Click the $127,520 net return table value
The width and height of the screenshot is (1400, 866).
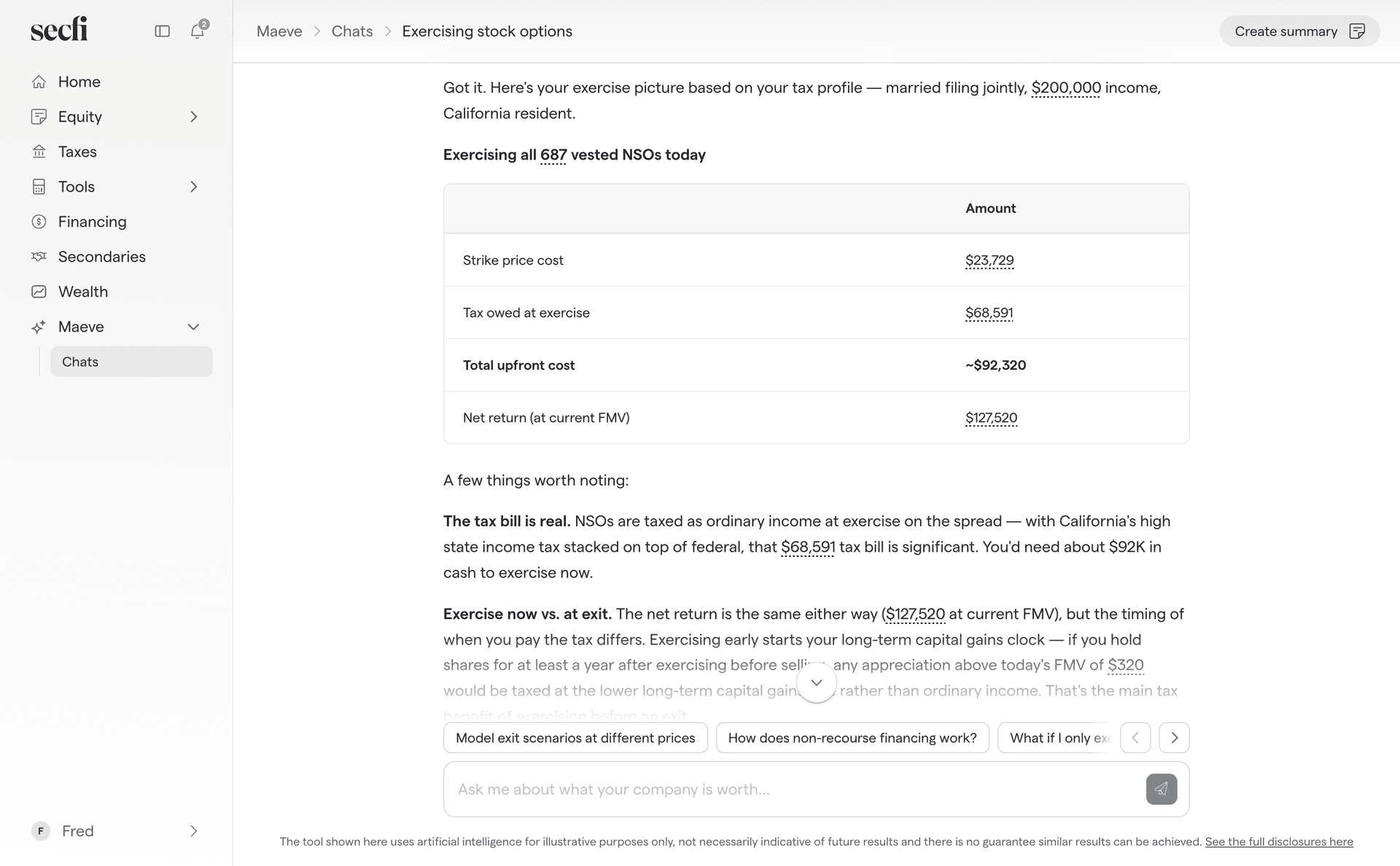coord(991,418)
